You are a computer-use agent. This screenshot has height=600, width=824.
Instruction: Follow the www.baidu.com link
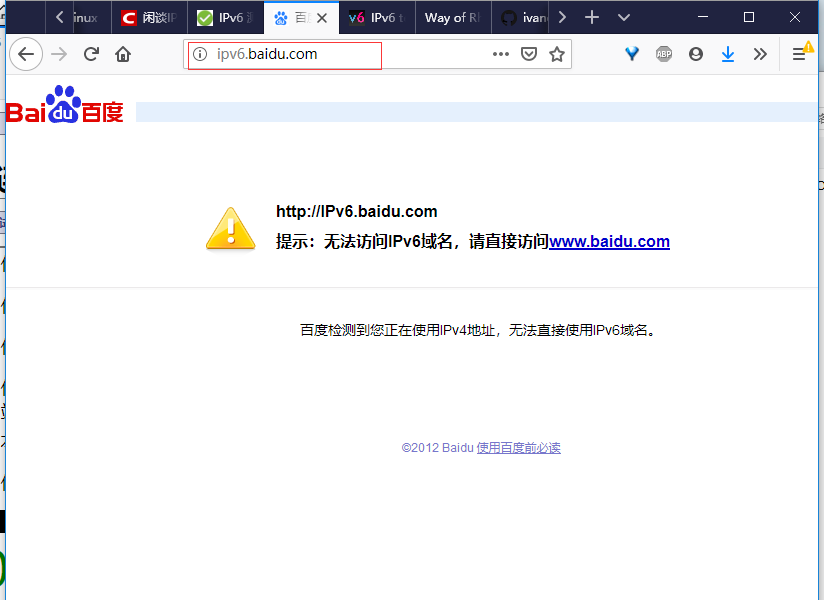point(609,241)
